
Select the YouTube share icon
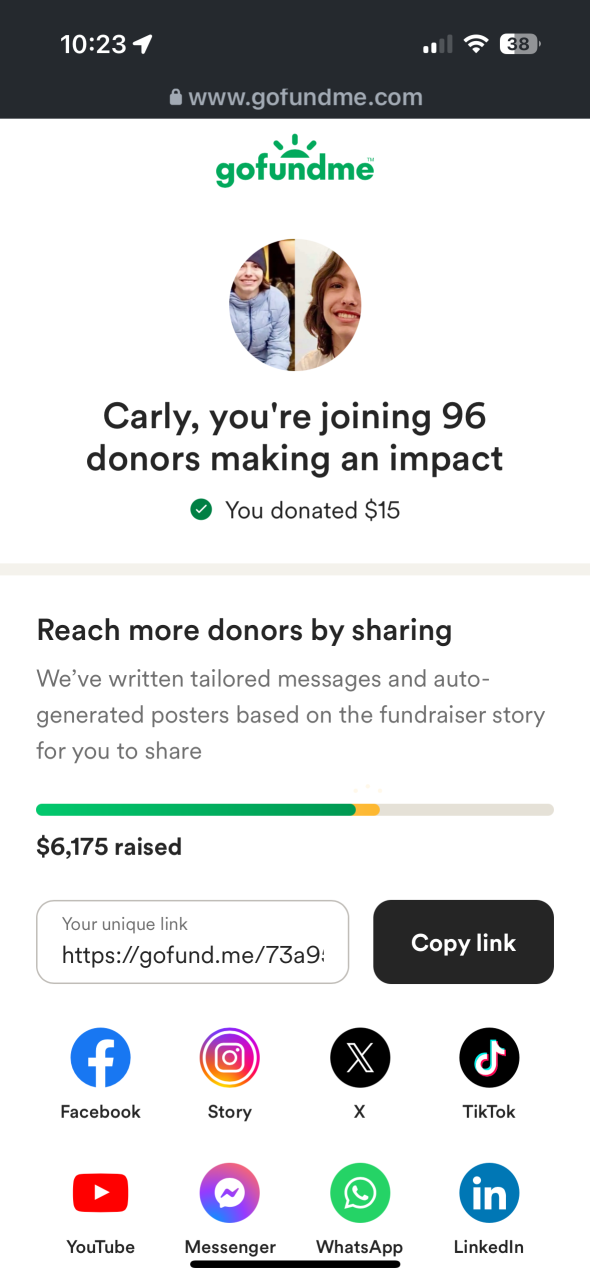100,1193
